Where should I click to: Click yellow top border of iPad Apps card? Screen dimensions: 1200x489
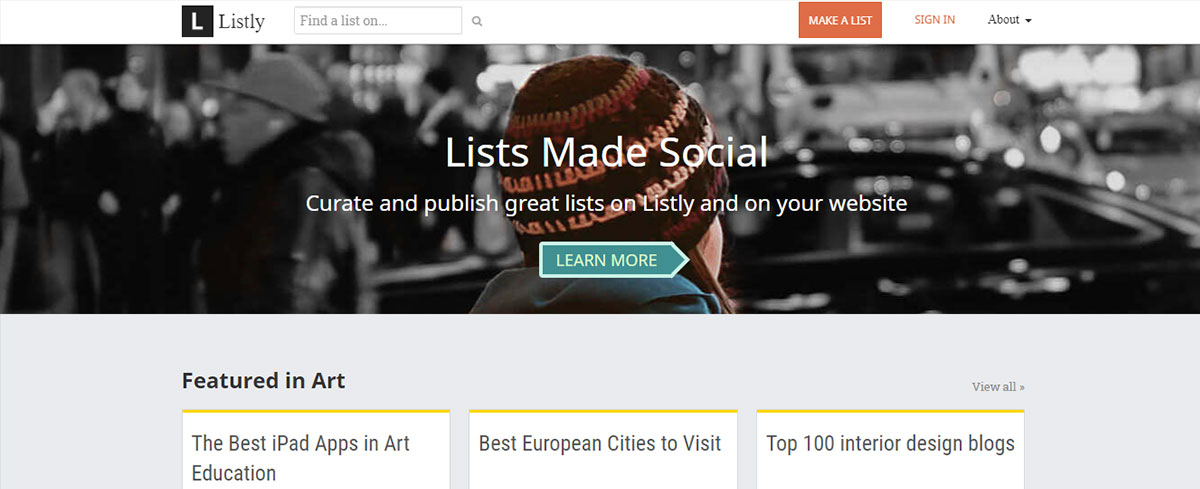click(316, 410)
